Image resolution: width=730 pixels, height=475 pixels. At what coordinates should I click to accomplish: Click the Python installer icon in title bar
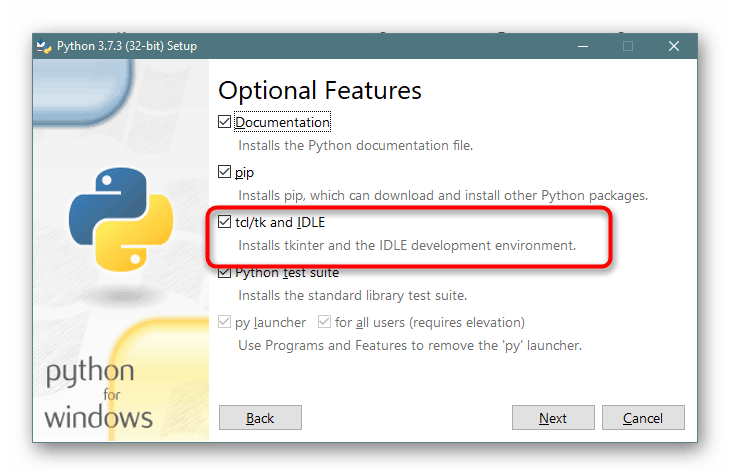(43, 46)
